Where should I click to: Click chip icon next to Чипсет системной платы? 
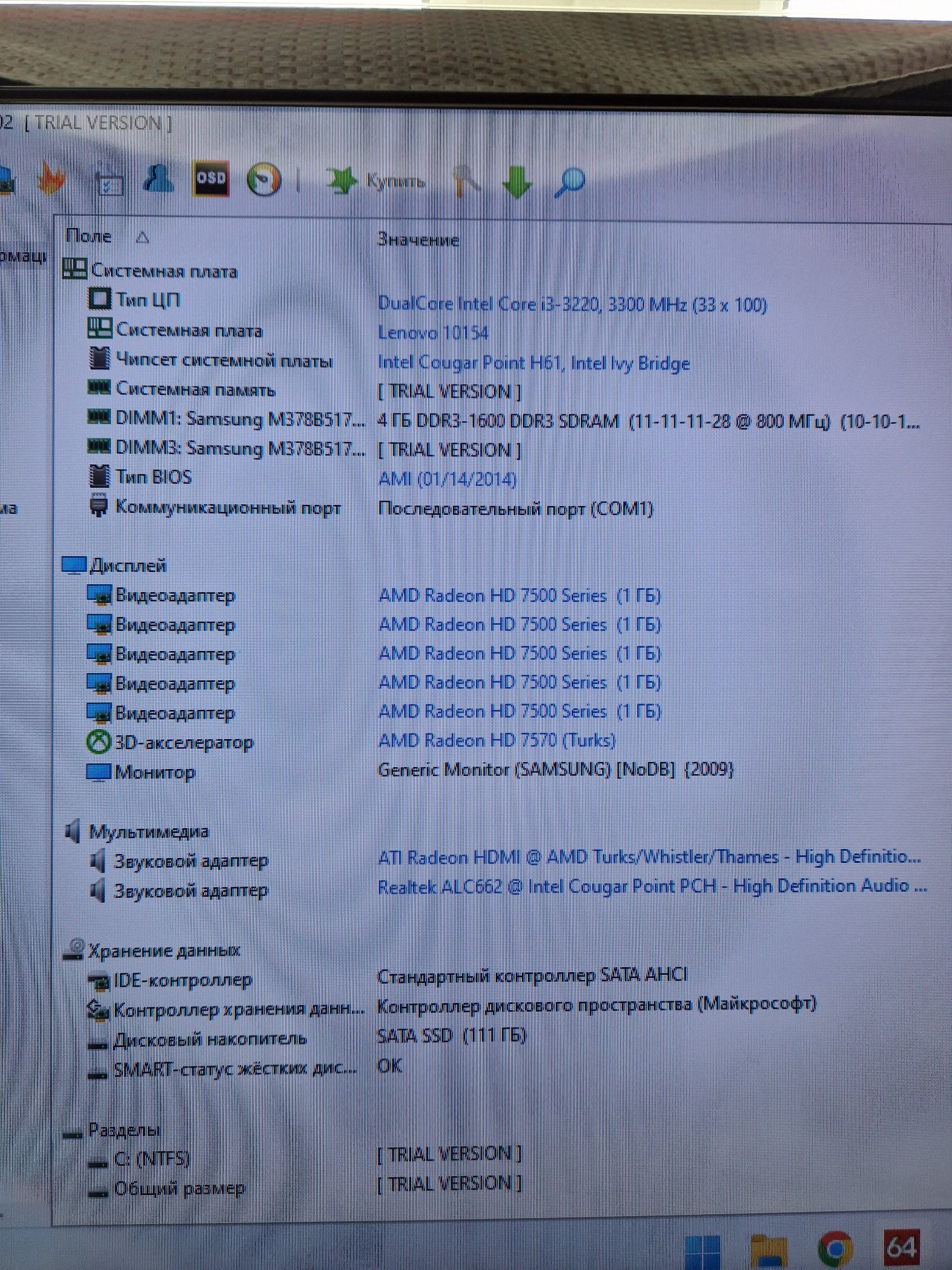coord(99,358)
